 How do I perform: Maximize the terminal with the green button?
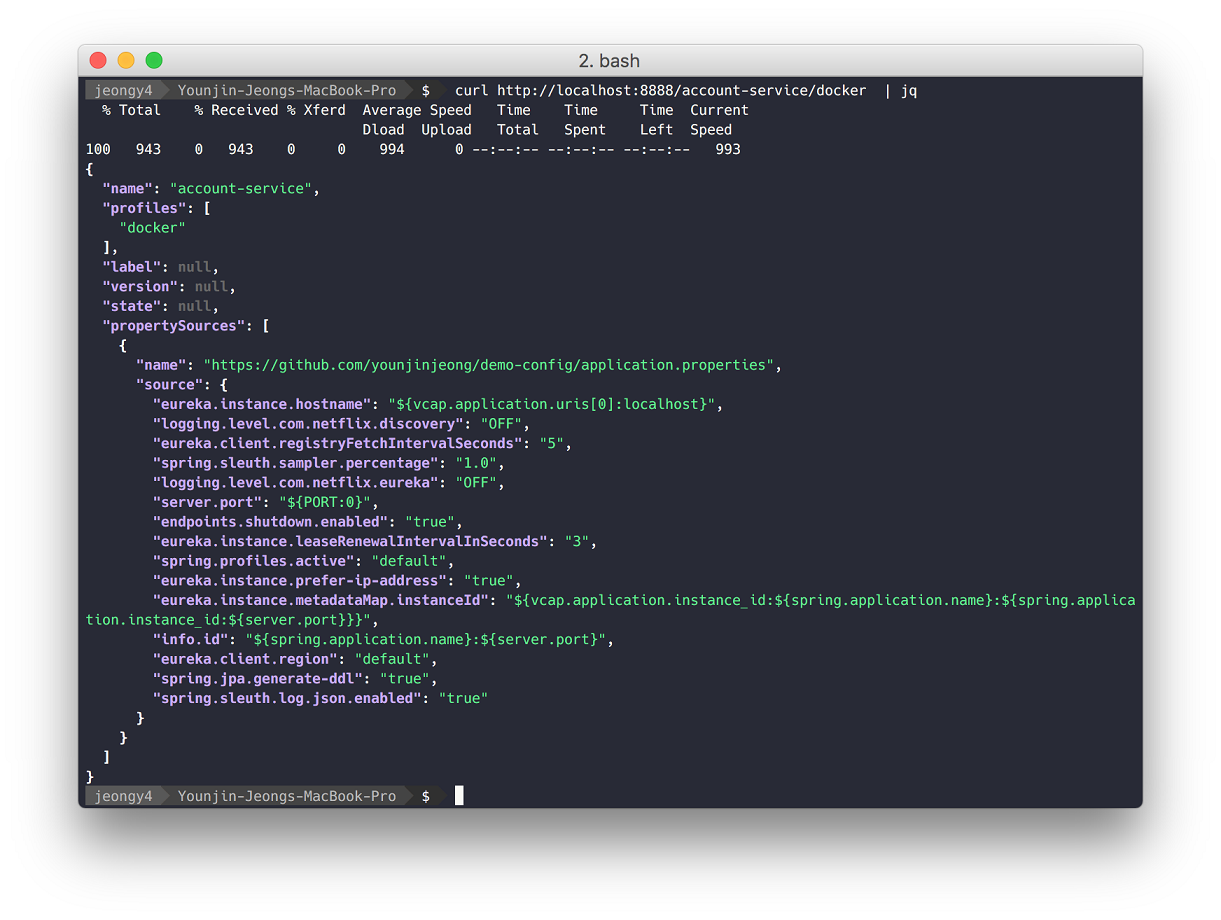pos(154,60)
